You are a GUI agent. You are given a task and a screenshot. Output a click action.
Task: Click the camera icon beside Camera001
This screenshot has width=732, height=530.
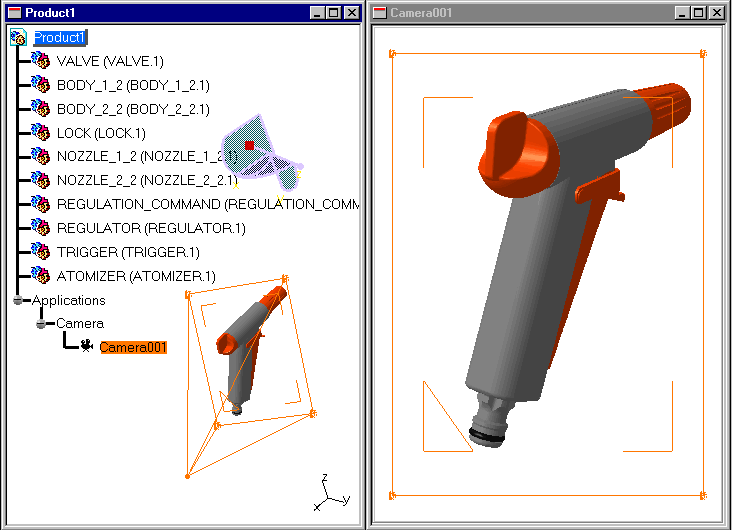(x=88, y=347)
